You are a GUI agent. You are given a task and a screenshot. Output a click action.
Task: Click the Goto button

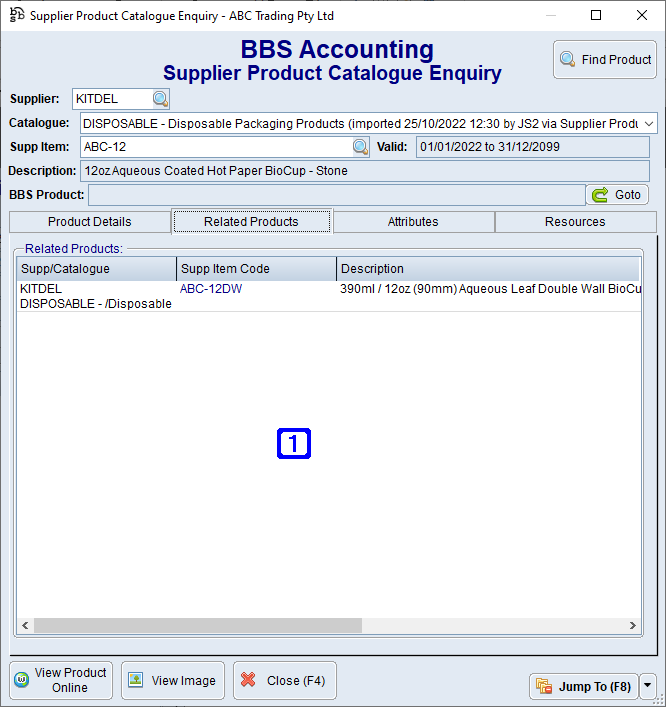[617, 195]
